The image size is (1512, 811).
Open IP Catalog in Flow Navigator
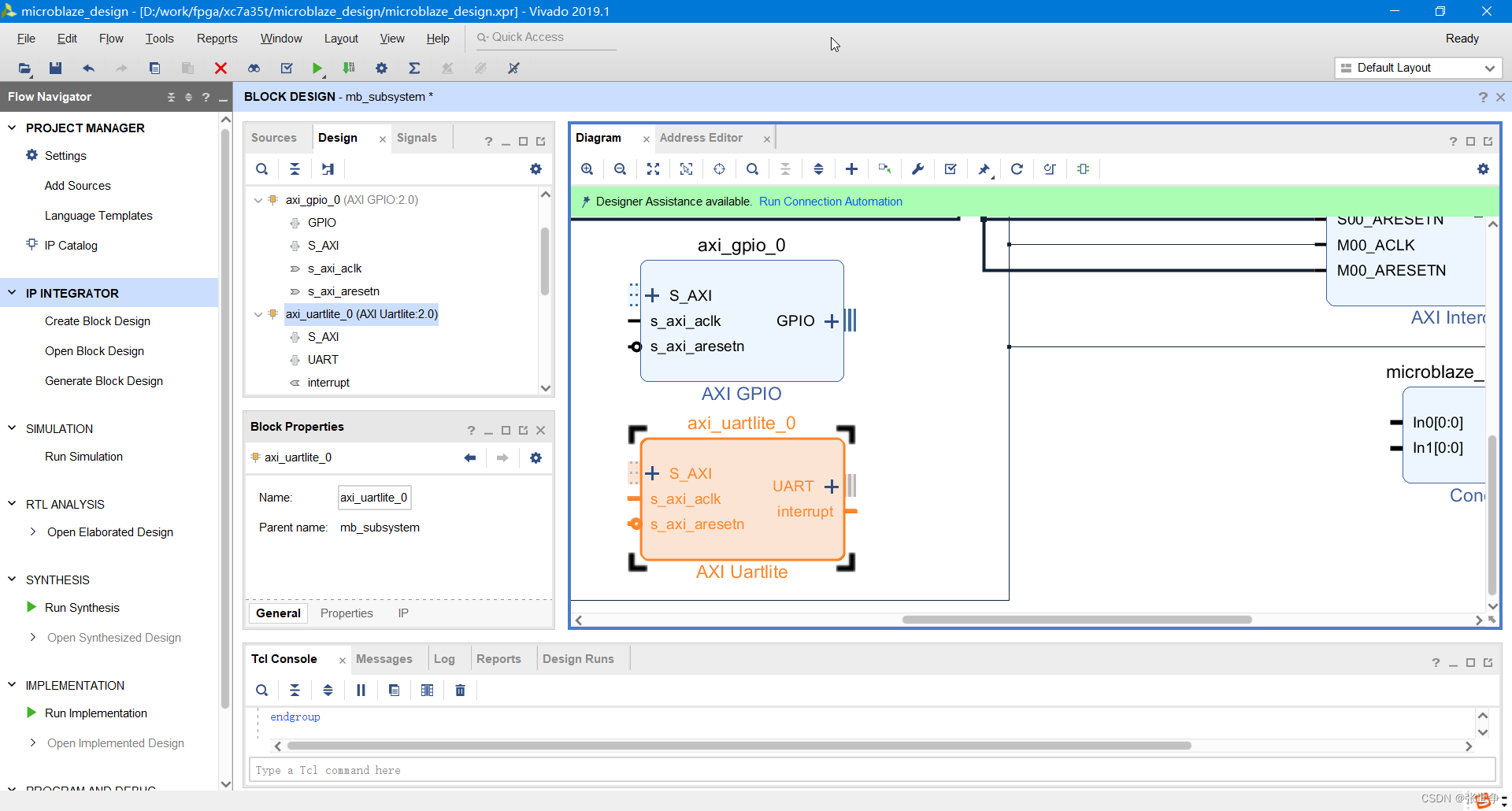(71, 246)
